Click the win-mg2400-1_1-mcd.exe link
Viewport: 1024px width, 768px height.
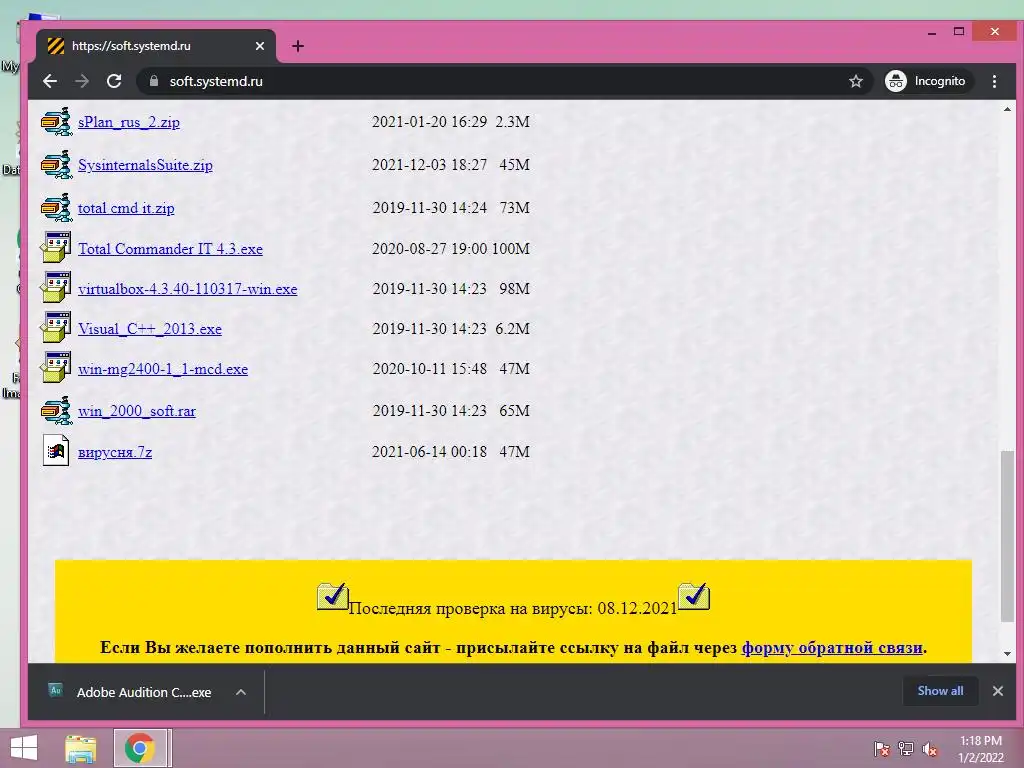(x=163, y=369)
